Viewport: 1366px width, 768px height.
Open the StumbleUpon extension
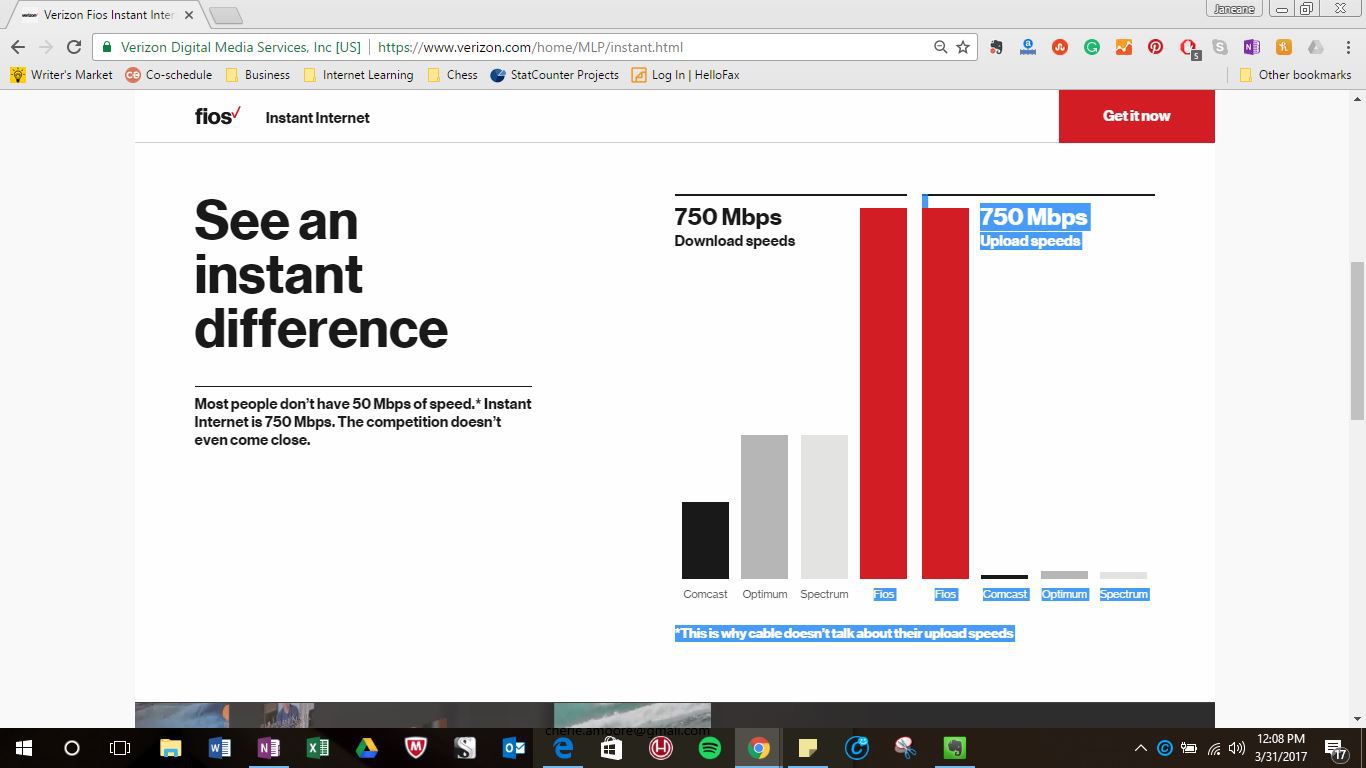[x=1060, y=47]
